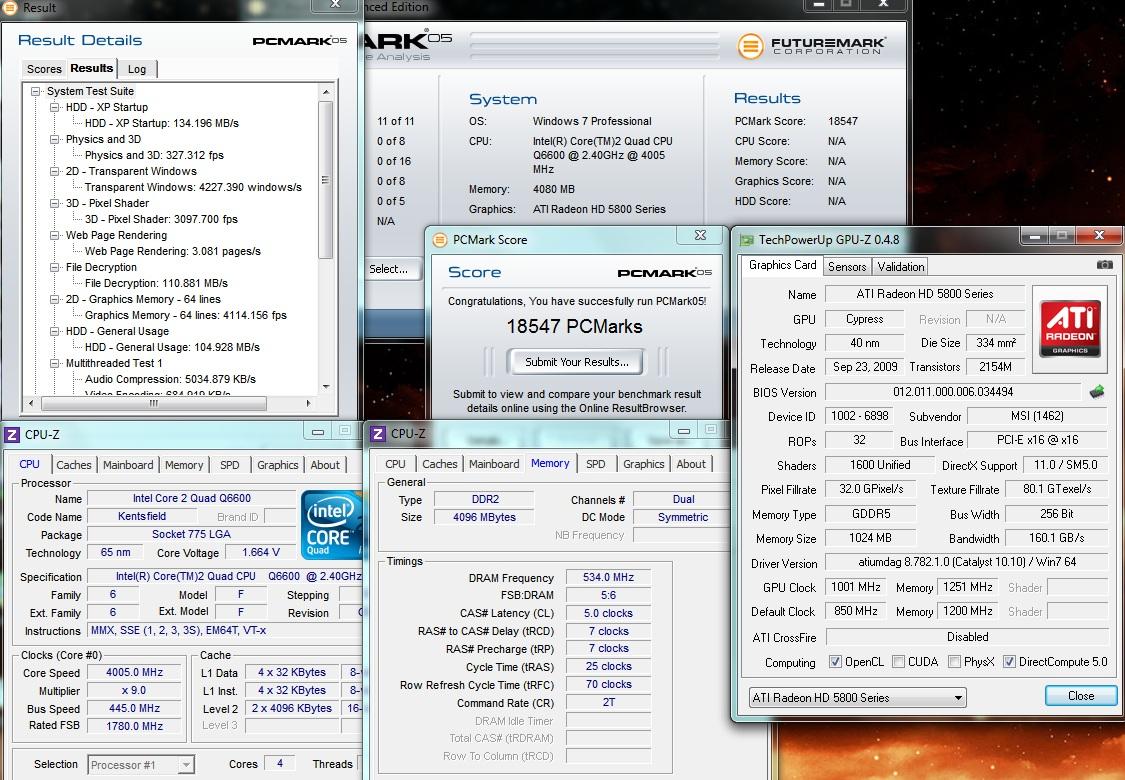Open Caches tab in left CPU-Z window
This screenshot has width=1125, height=780.
coord(74,465)
